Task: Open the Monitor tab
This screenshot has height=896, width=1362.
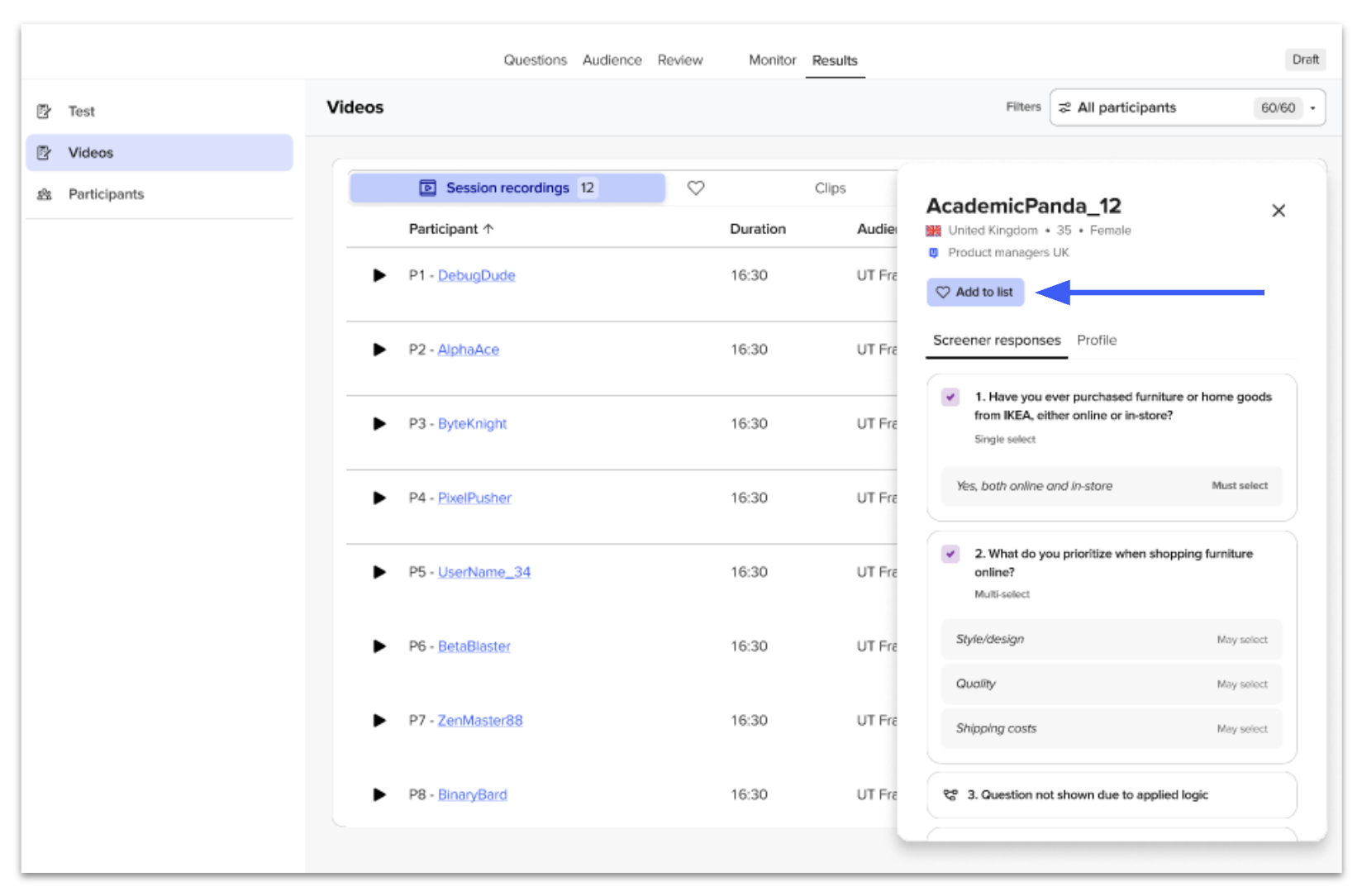Action: 773,60
